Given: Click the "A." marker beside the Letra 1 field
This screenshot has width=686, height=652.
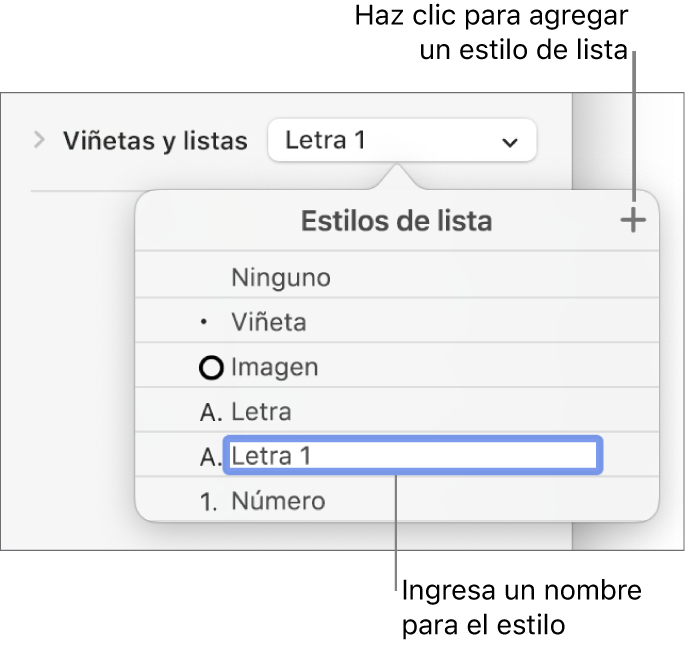Looking at the screenshot, I should (x=211, y=457).
